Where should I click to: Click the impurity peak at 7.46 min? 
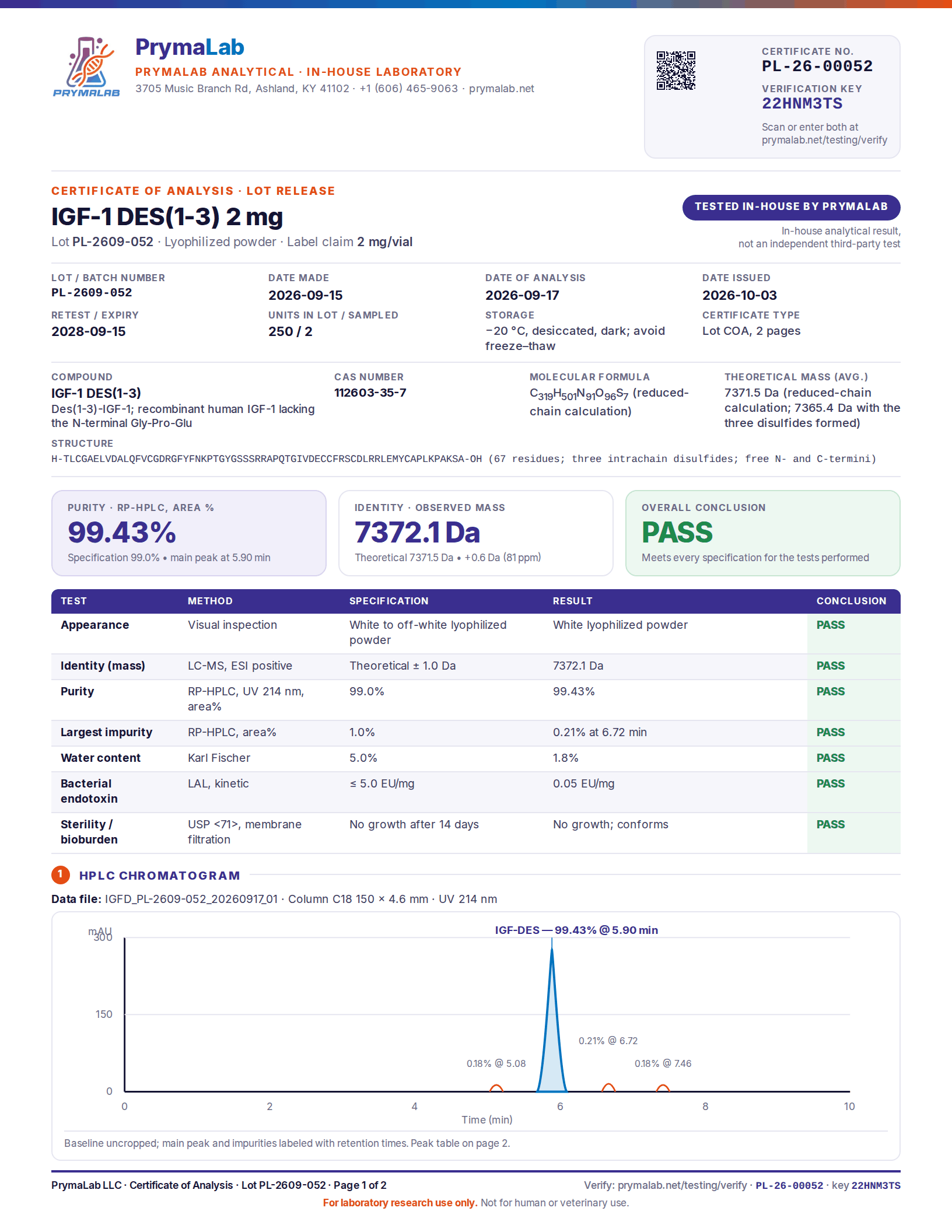coord(663,1088)
